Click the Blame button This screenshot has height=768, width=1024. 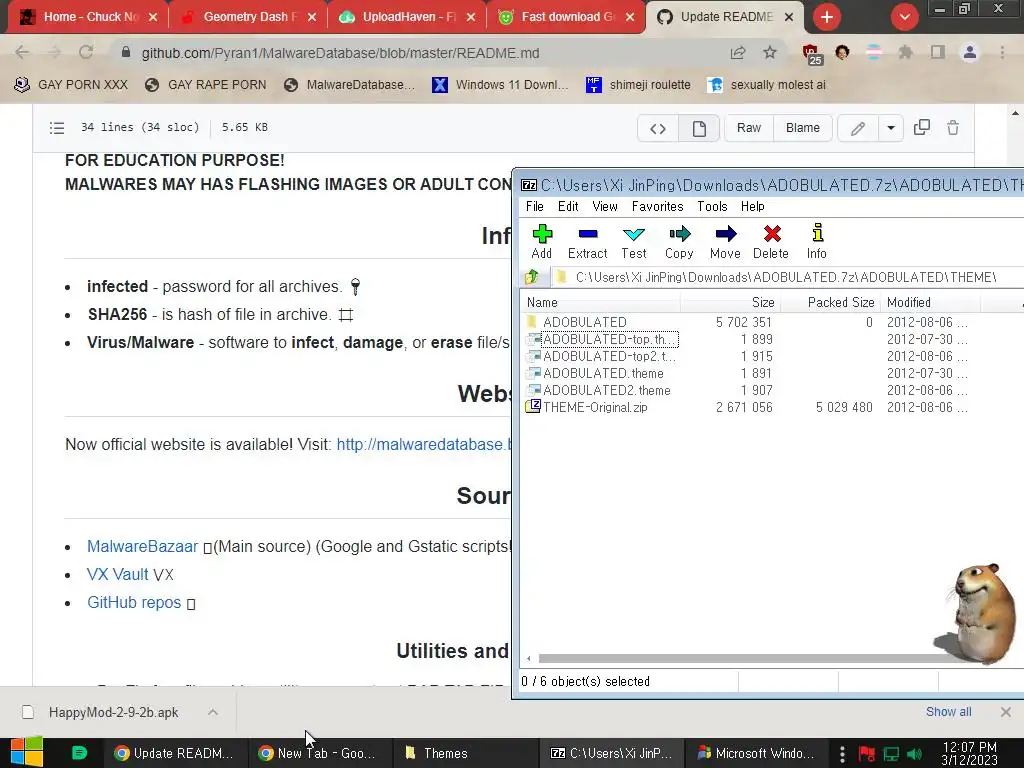[x=803, y=128]
